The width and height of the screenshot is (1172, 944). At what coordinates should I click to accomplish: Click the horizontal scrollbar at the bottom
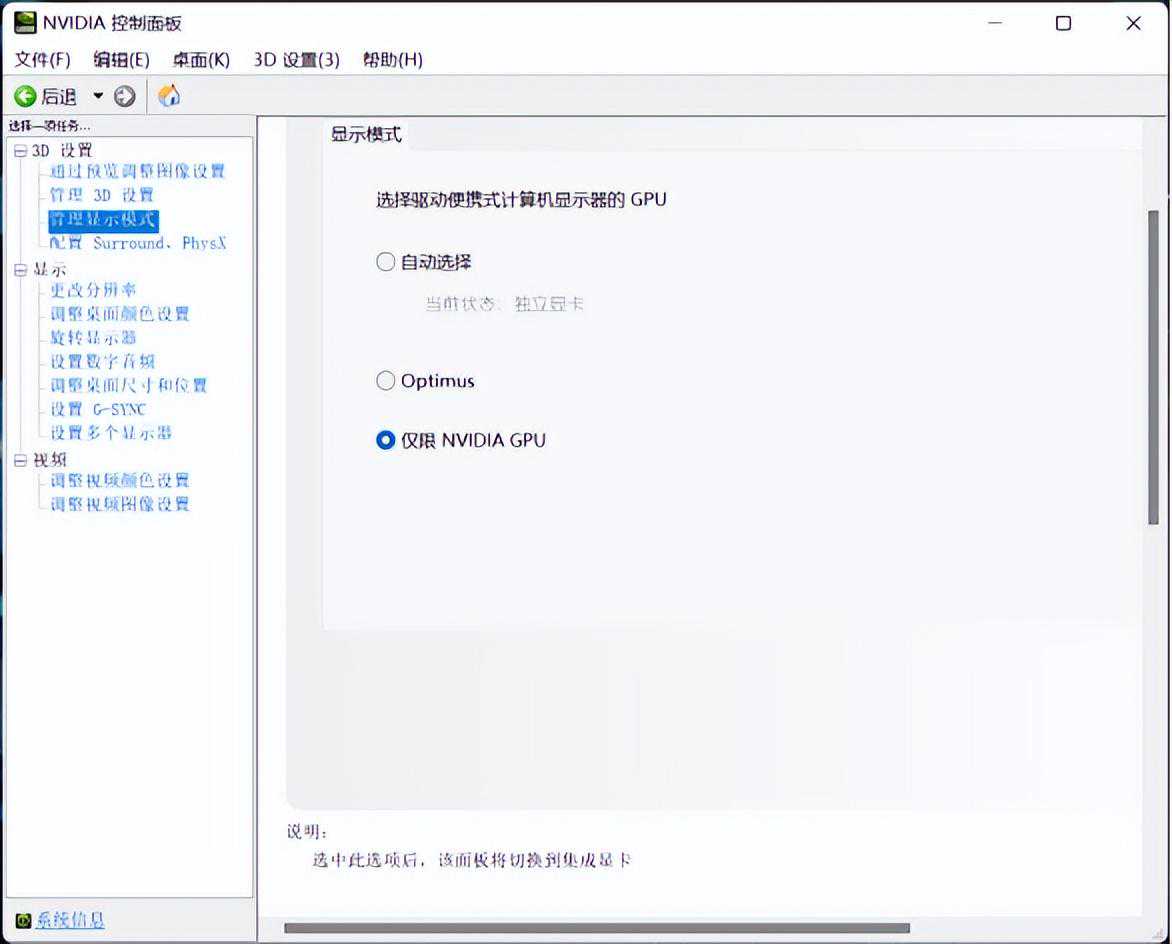click(x=597, y=928)
